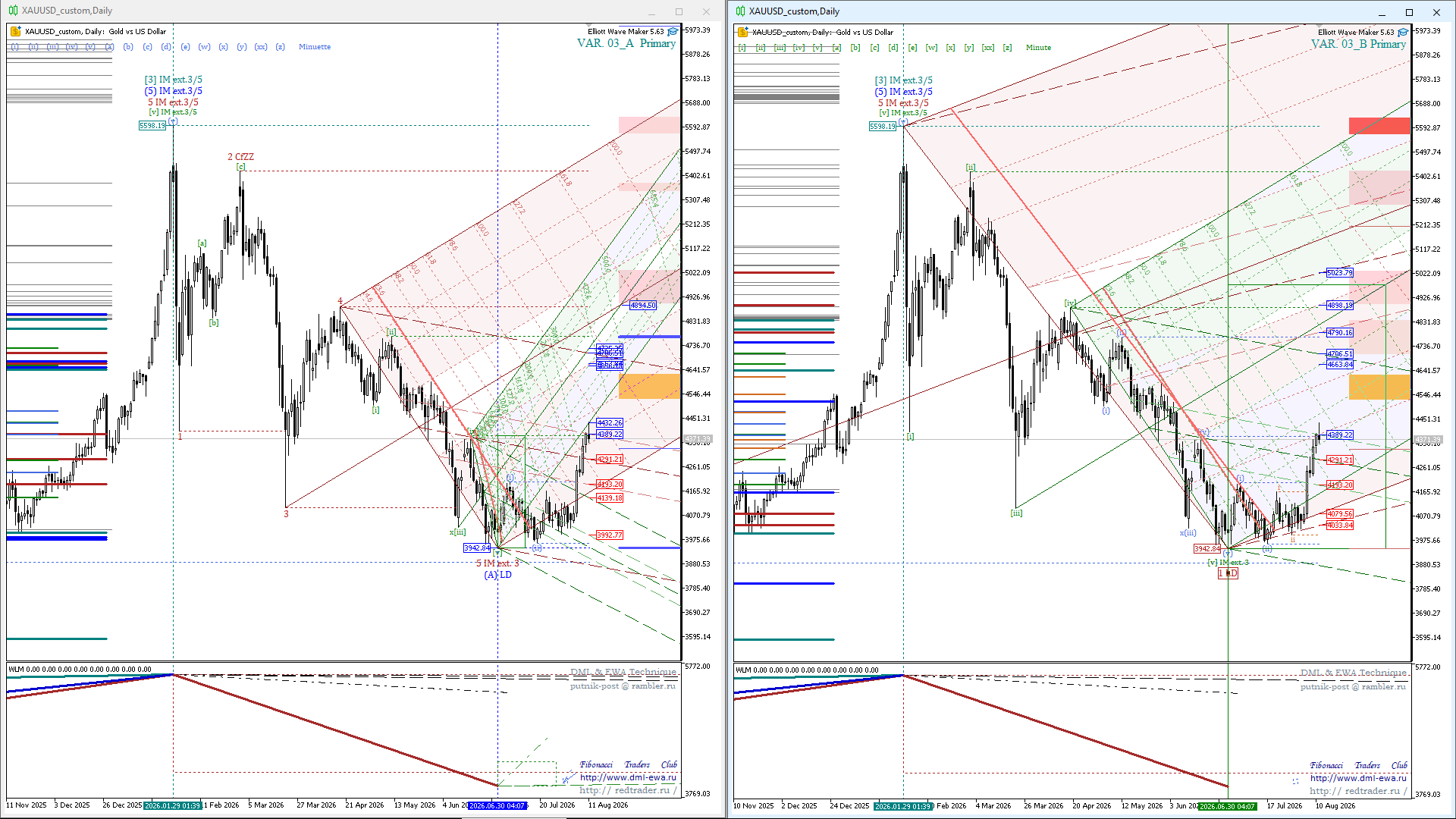Pick the (z) wave label

[281, 47]
